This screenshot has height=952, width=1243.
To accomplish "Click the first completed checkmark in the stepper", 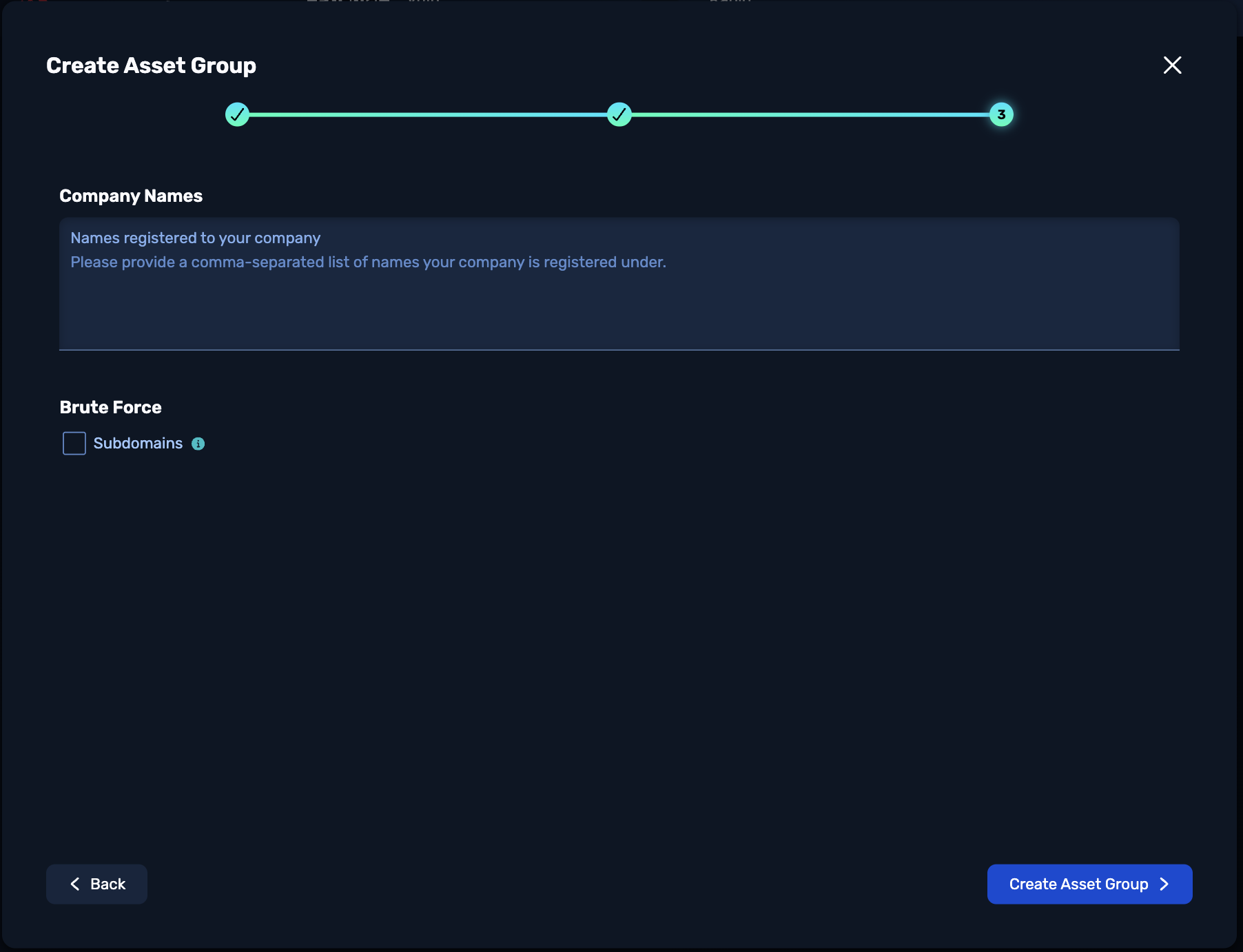I will pos(238,115).
